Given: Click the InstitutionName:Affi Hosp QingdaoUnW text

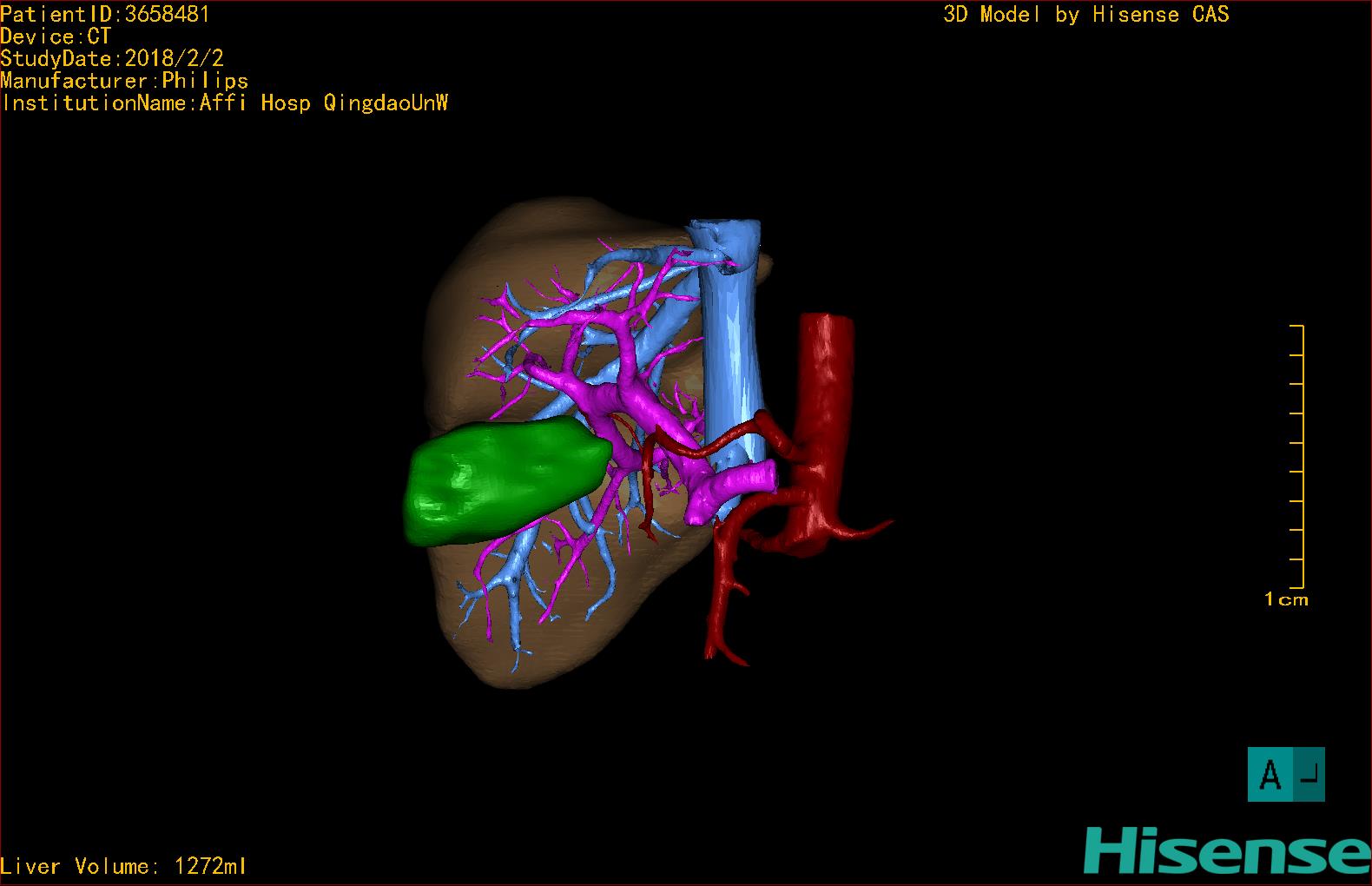Looking at the screenshot, I should [x=225, y=103].
